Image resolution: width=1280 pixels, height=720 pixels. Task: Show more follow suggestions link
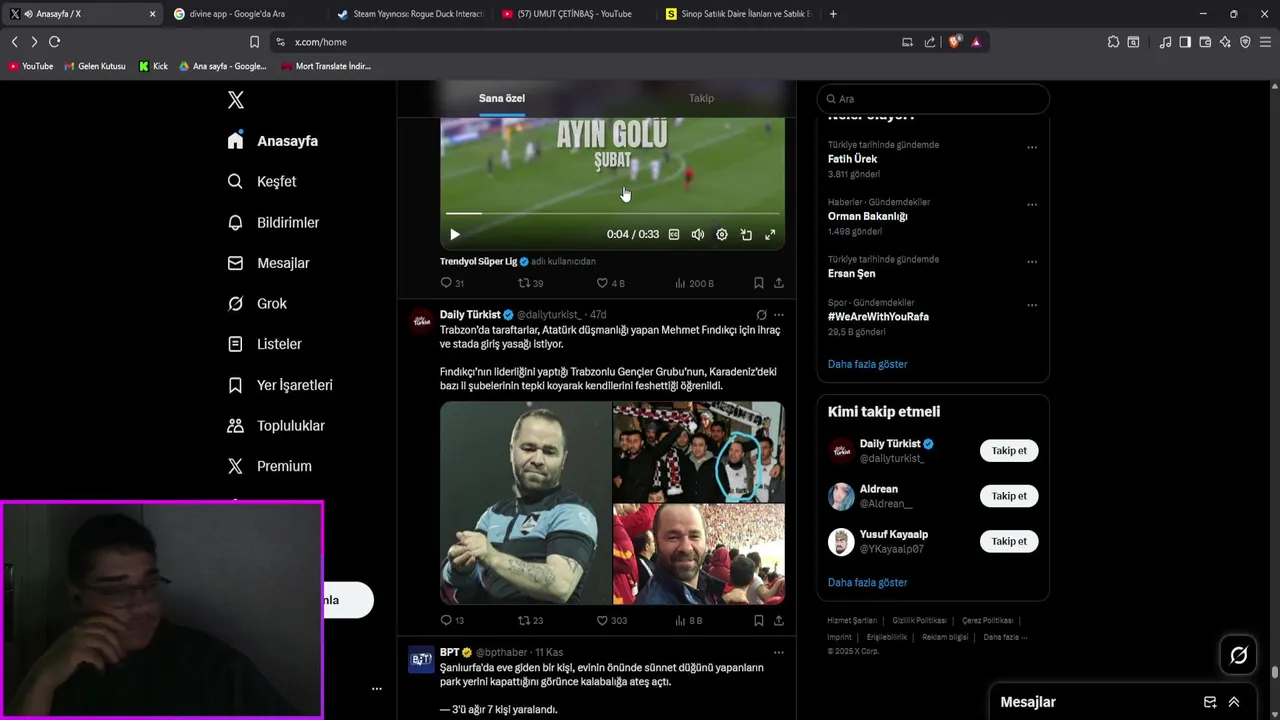867,582
